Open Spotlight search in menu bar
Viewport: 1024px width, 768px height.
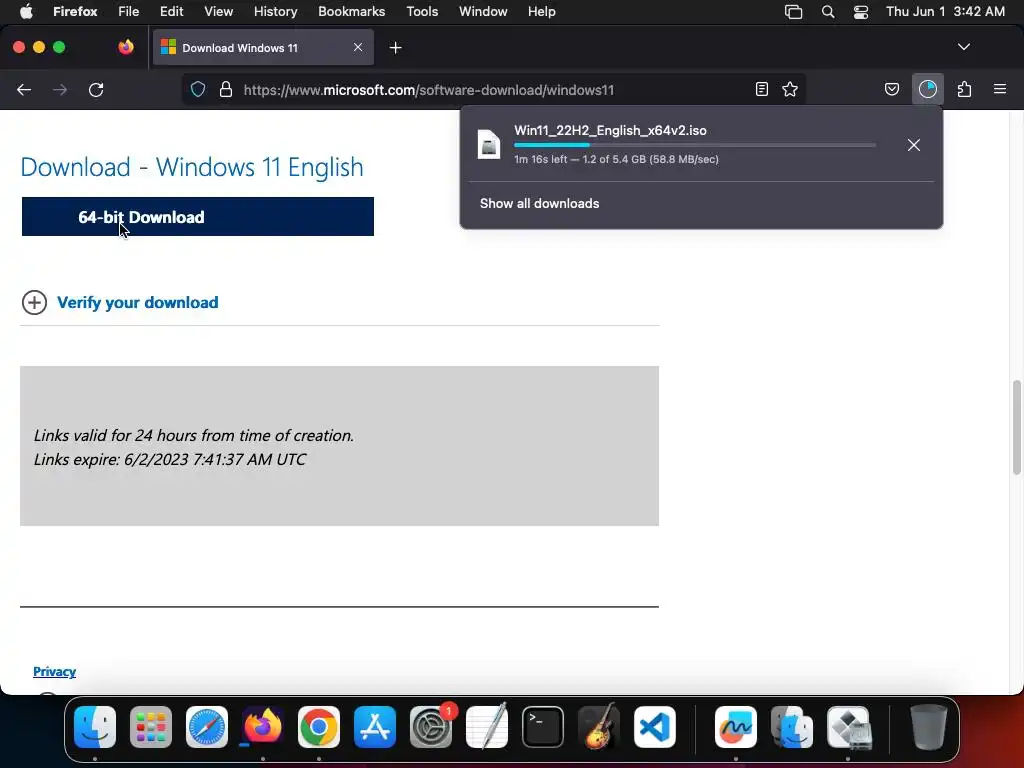827,11
